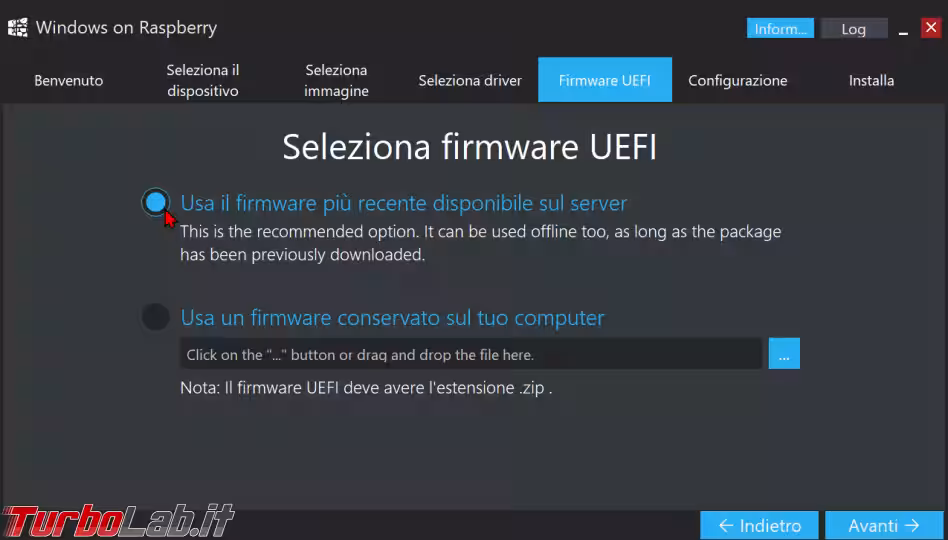Jump to the Installa tab
The image size is (948, 540).
pyautogui.click(x=871, y=80)
